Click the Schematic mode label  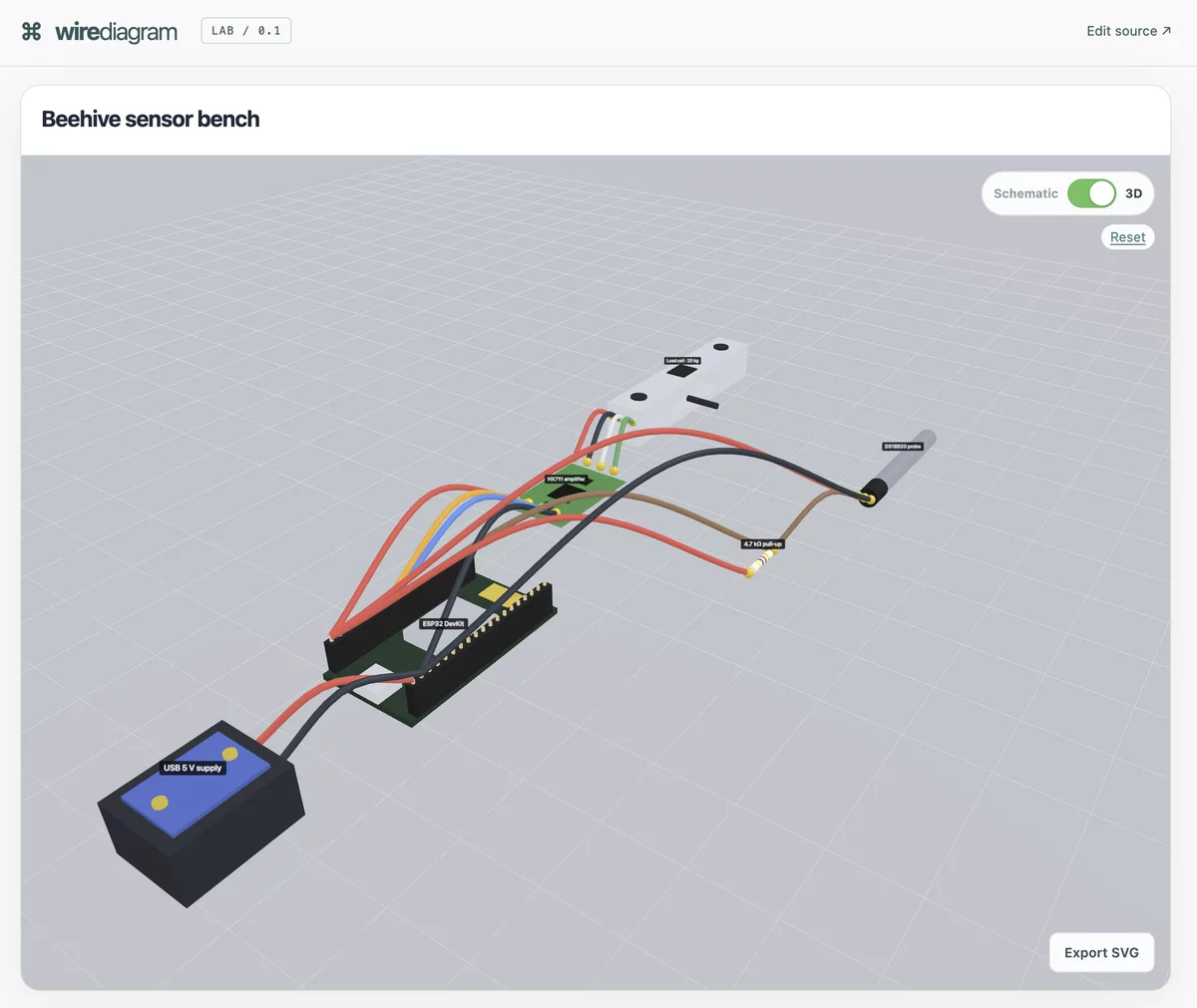pyautogui.click(x=1025, y=193)
